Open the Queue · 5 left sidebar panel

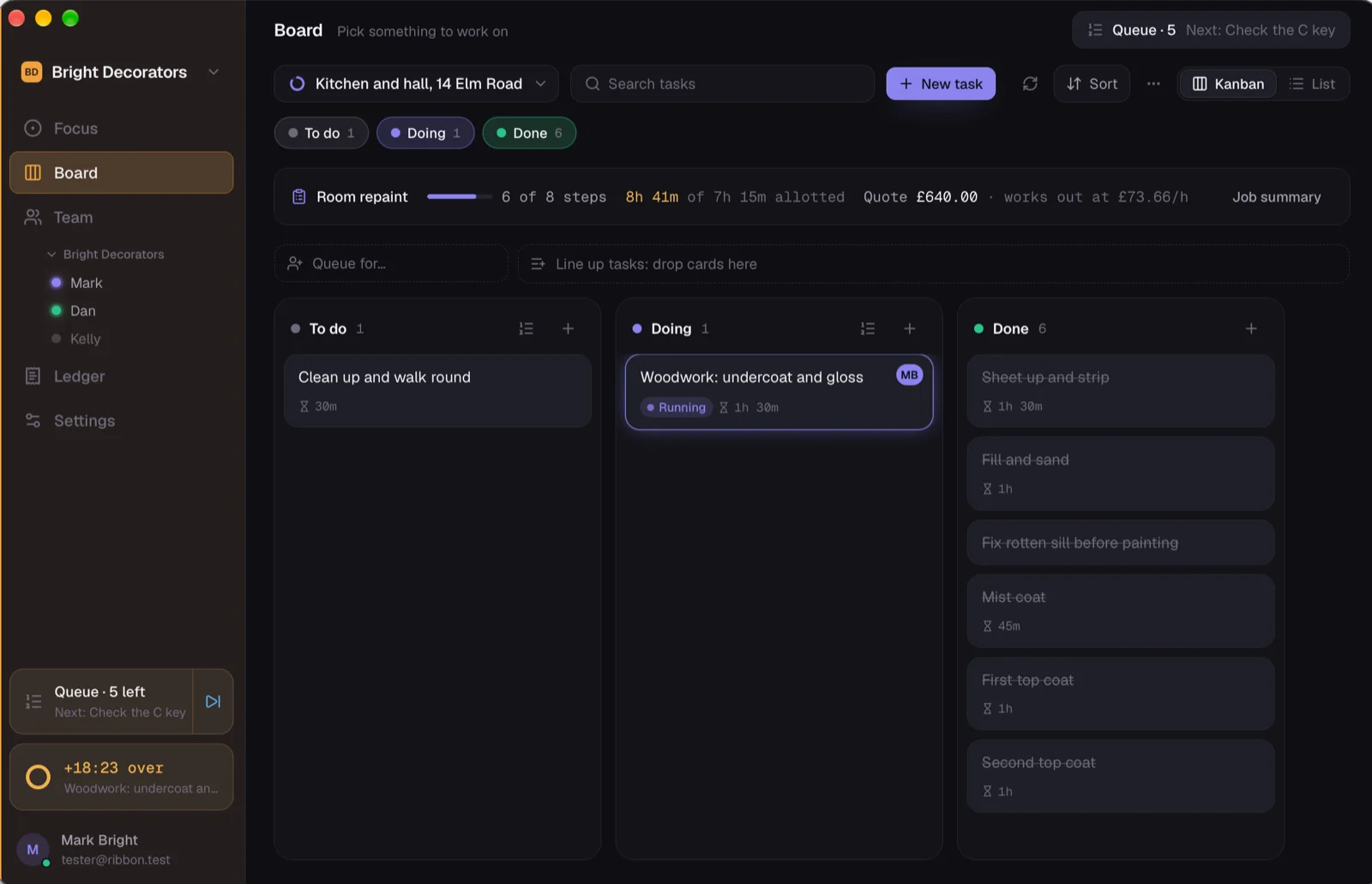(x=102, y=701)
